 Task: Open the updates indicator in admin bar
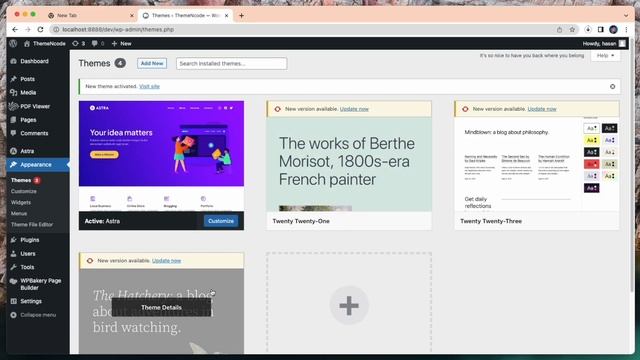(78, 43)
